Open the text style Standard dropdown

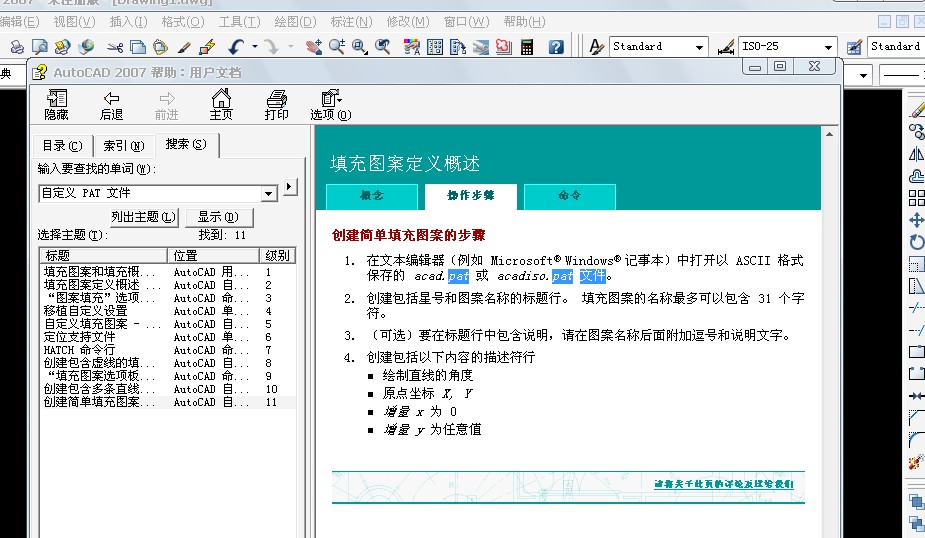pyautogui.click(x=699, y=47)
